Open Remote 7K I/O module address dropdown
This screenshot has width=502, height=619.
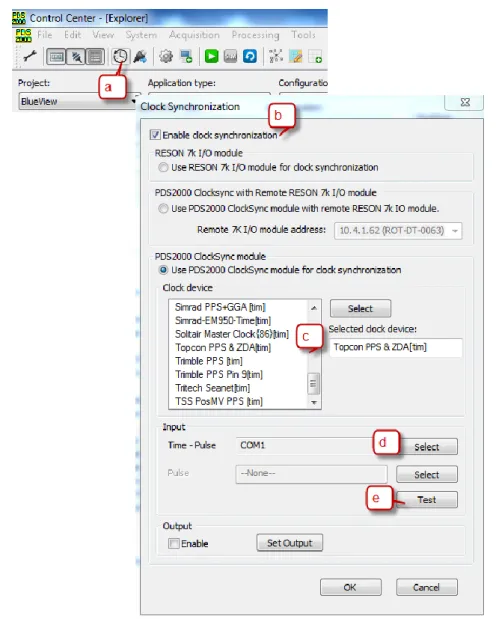click(398, 231)
